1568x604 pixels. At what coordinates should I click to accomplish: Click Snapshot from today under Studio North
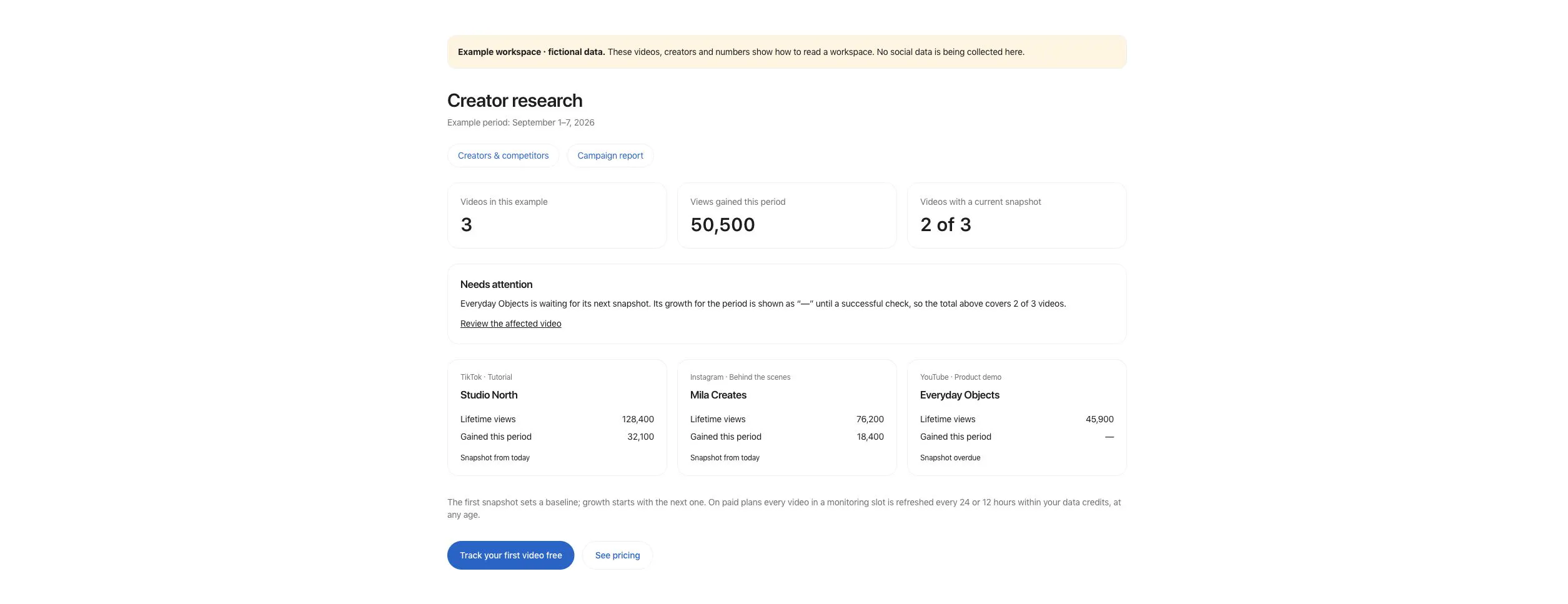tap(495, 458)
